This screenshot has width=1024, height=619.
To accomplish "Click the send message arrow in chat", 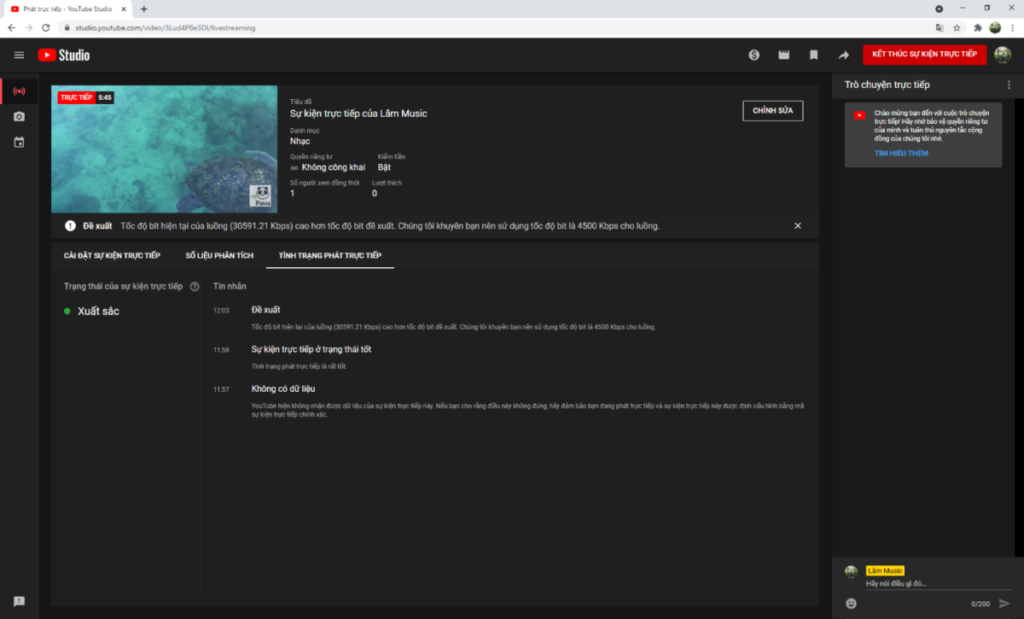I will pos(1004,603).
